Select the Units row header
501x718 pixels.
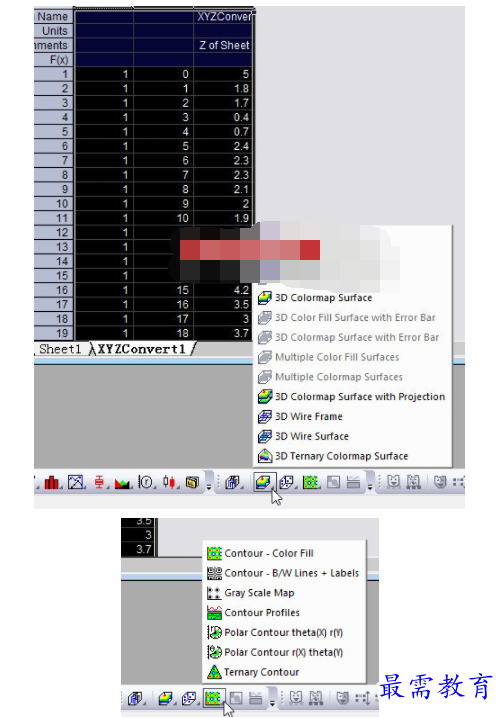click(54, 31)
